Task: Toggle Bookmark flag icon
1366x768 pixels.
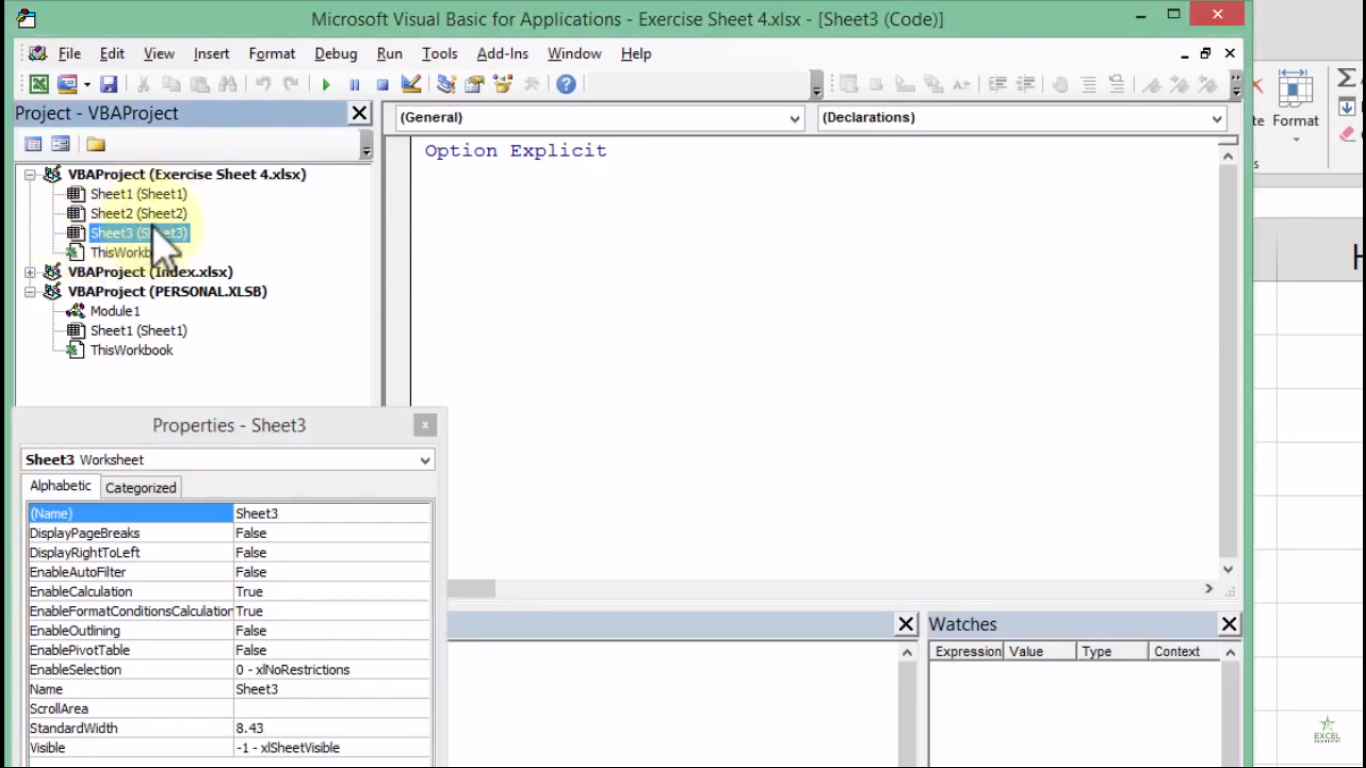Action: point(1152,84)
